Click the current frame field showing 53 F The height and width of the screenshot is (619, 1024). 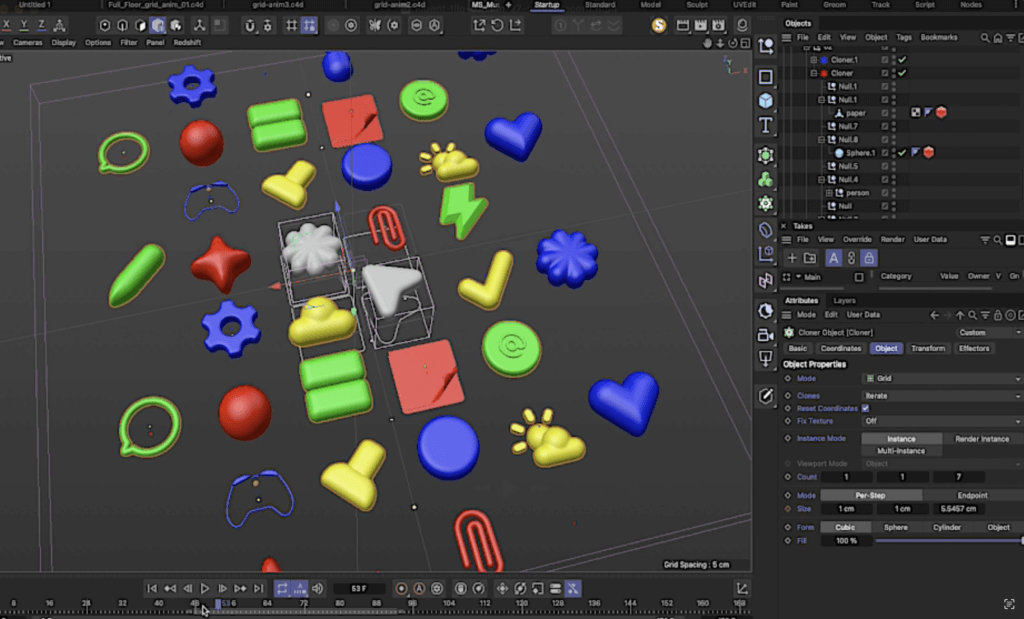pos(359,588)
